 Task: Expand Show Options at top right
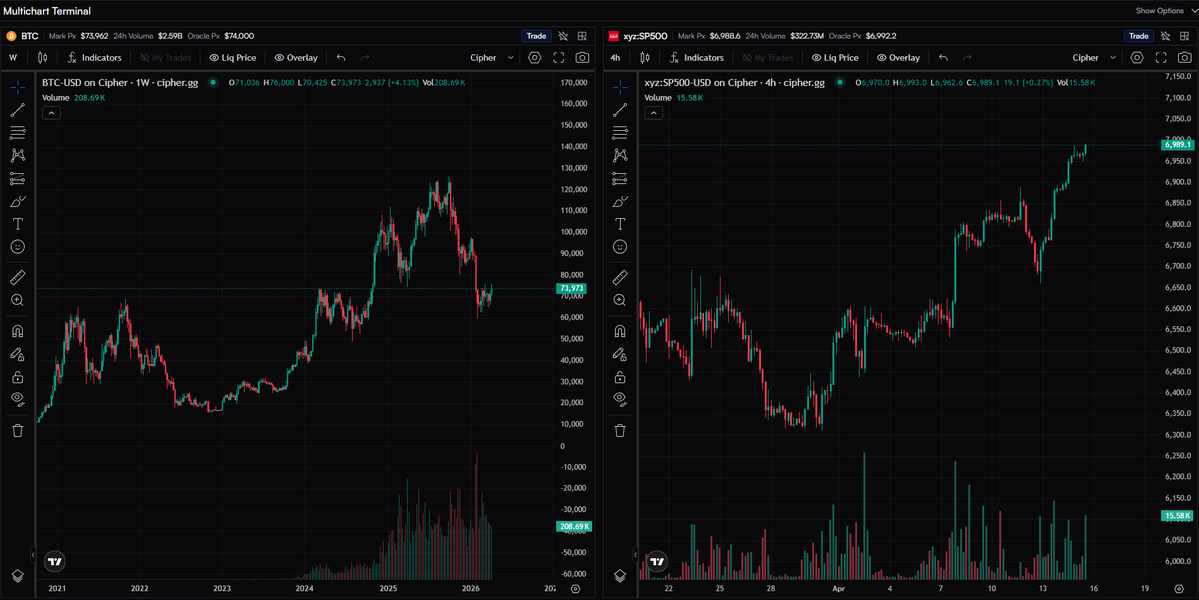1165,11
